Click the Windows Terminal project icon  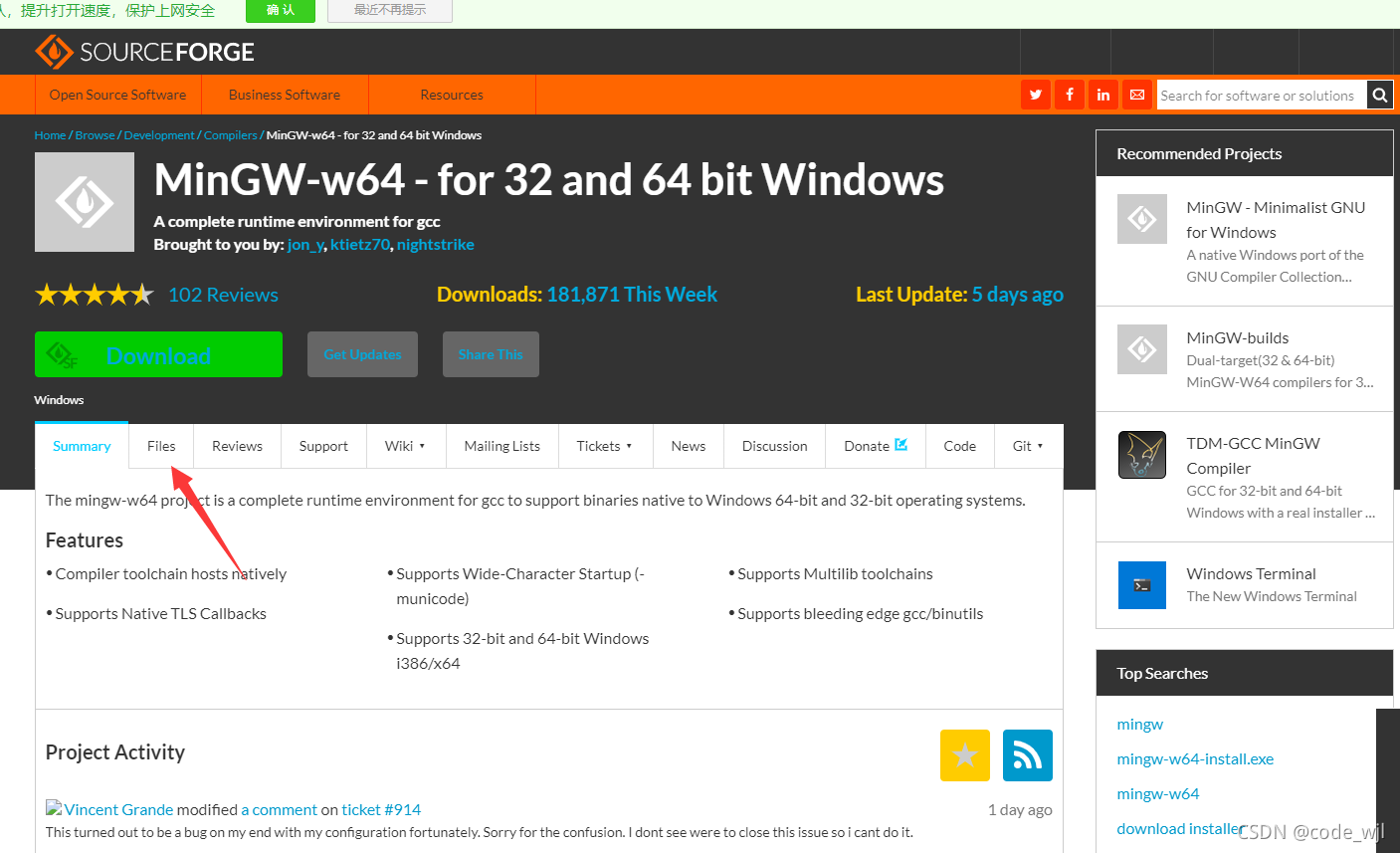[1142, 585]
